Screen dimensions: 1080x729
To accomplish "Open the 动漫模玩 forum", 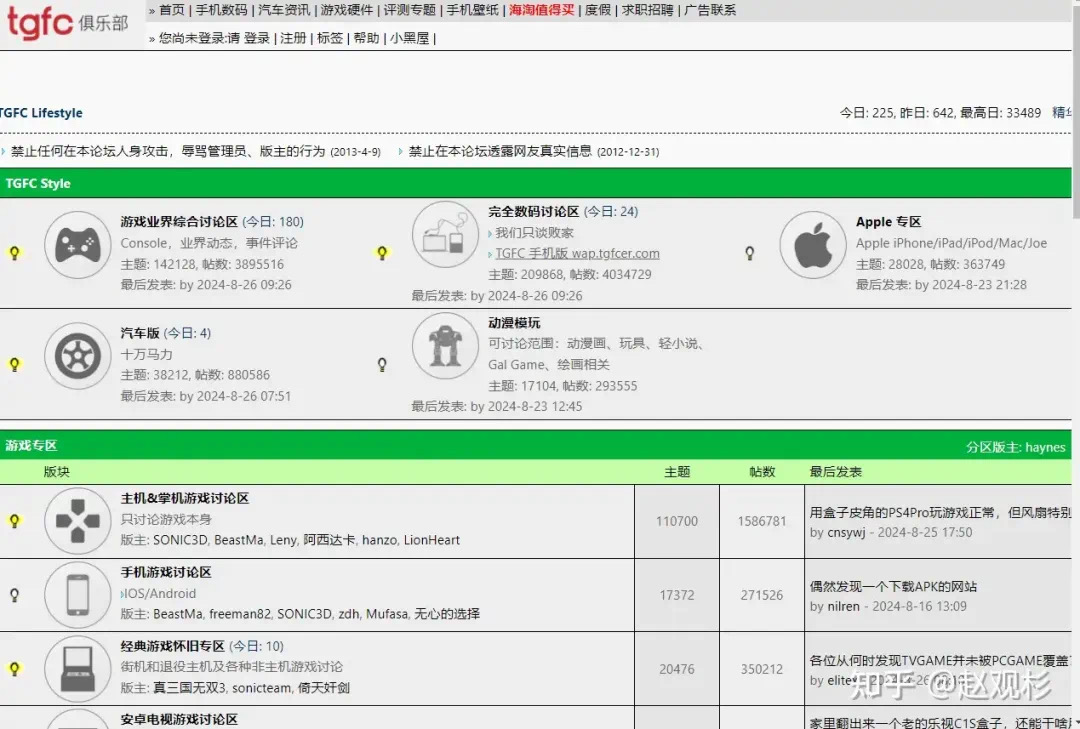I will pos(514,322).
